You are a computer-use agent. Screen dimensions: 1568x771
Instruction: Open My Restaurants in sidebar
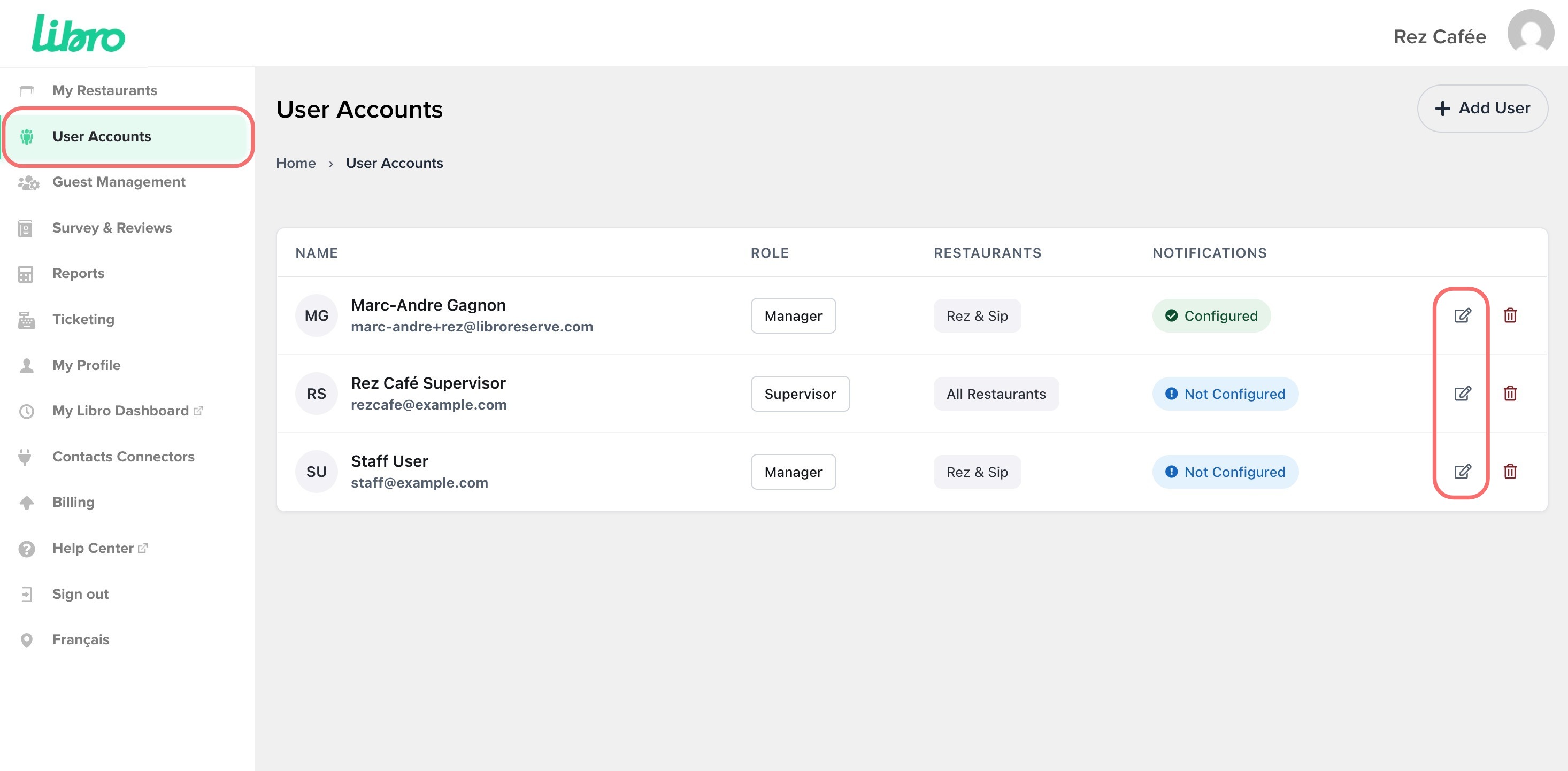pyautogui.click(x=104, y=90)
